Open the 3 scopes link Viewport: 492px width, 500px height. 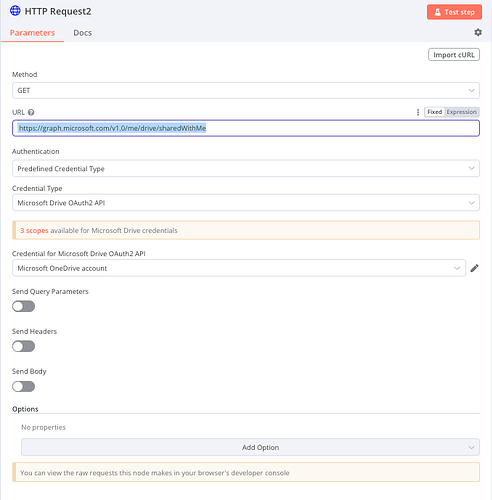click(x=34, y=230)
